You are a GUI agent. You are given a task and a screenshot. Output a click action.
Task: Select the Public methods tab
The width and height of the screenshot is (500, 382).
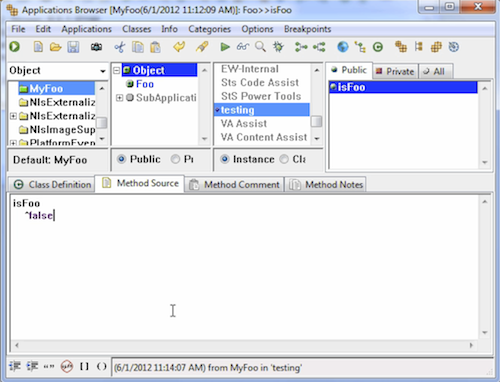coord(349,70)
